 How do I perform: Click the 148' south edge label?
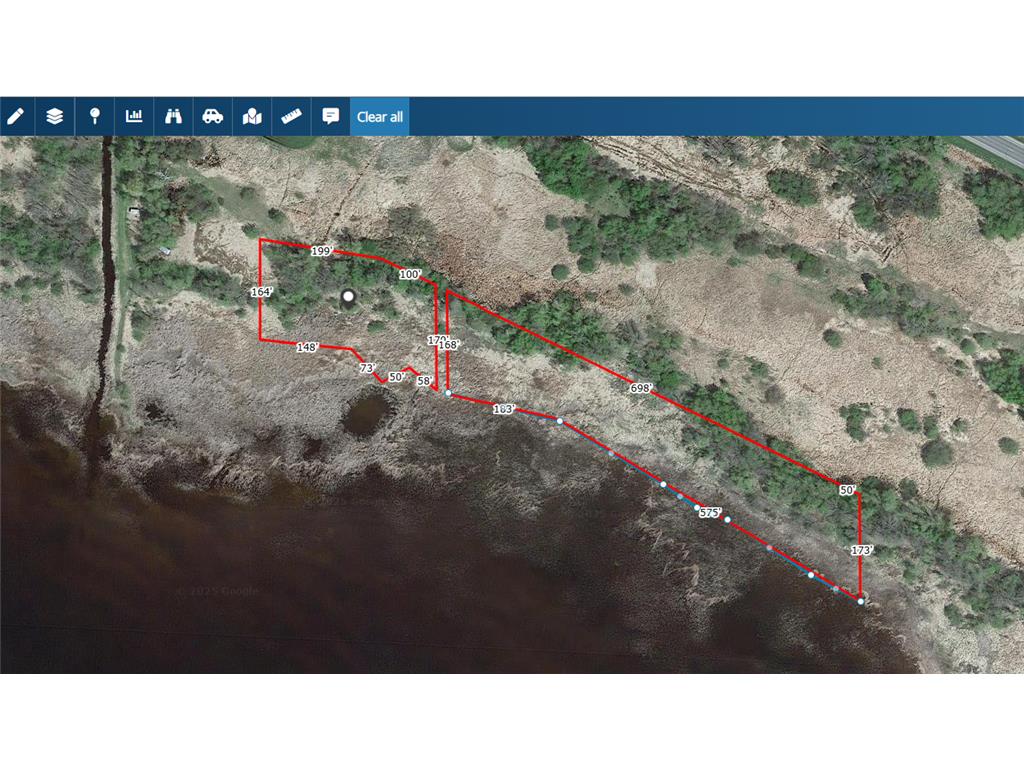[x=307, y=347]
